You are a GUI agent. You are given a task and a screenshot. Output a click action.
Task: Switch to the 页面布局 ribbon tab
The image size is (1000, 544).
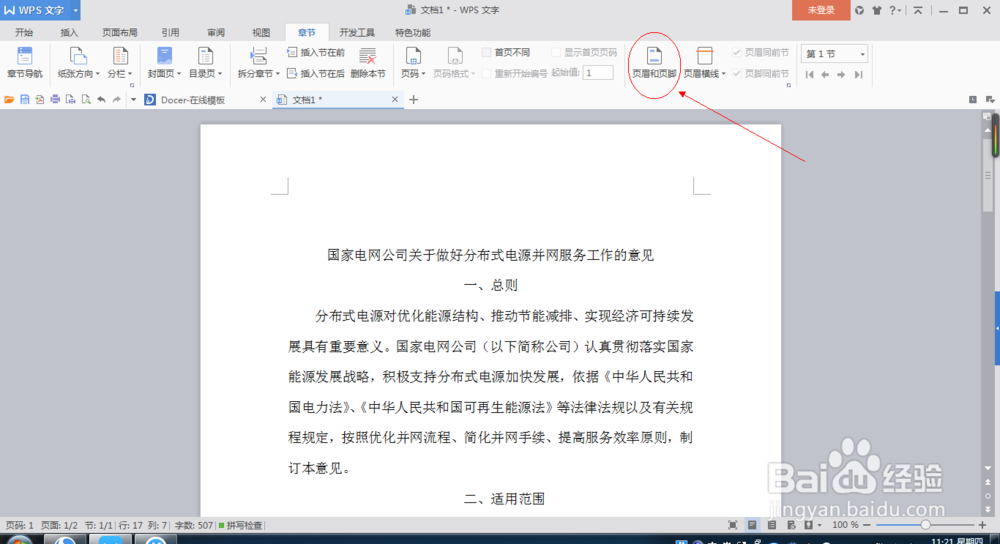pos(120,33)
